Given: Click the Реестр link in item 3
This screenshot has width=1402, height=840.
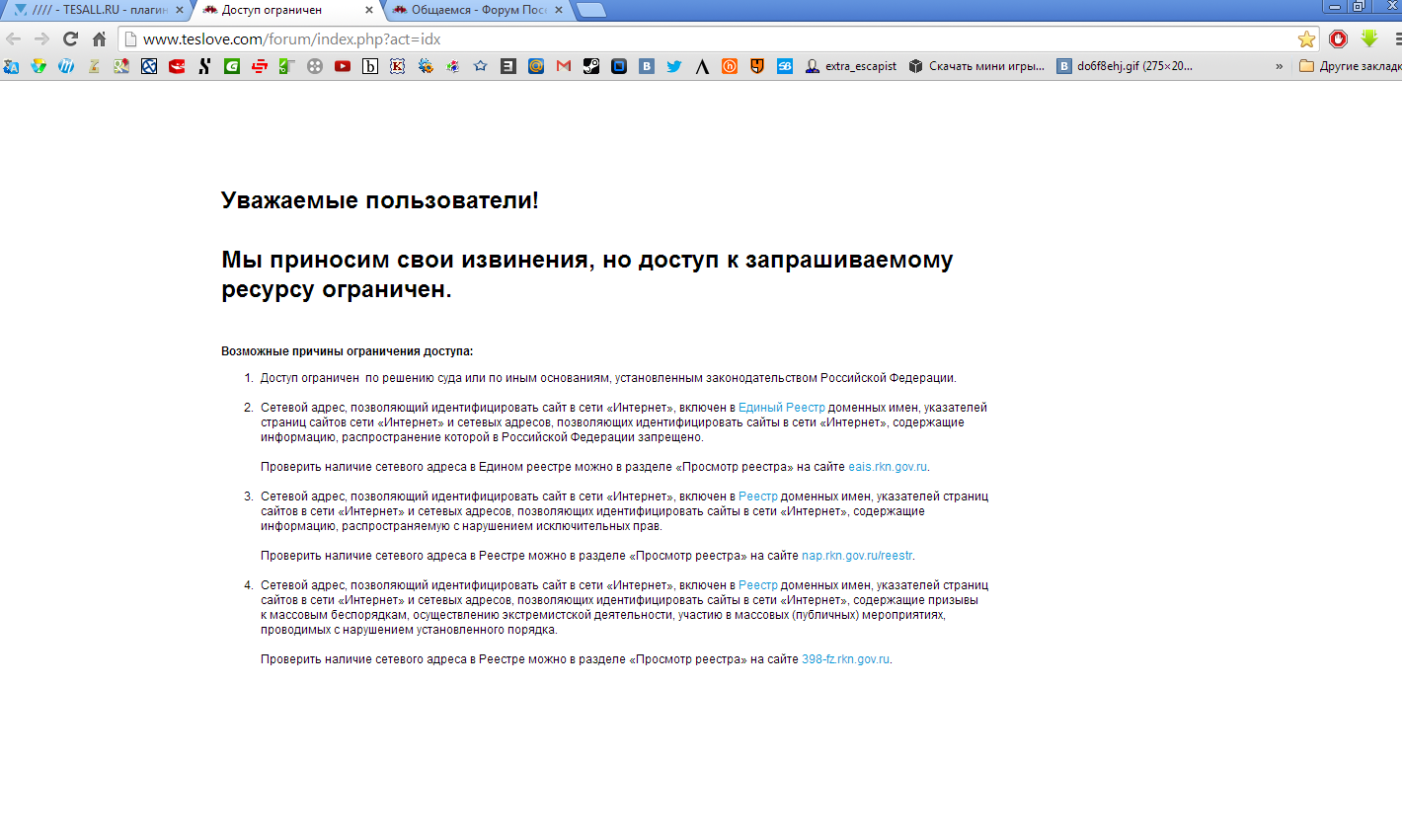Looking at the screenshot, I should [x=757, y=496].
